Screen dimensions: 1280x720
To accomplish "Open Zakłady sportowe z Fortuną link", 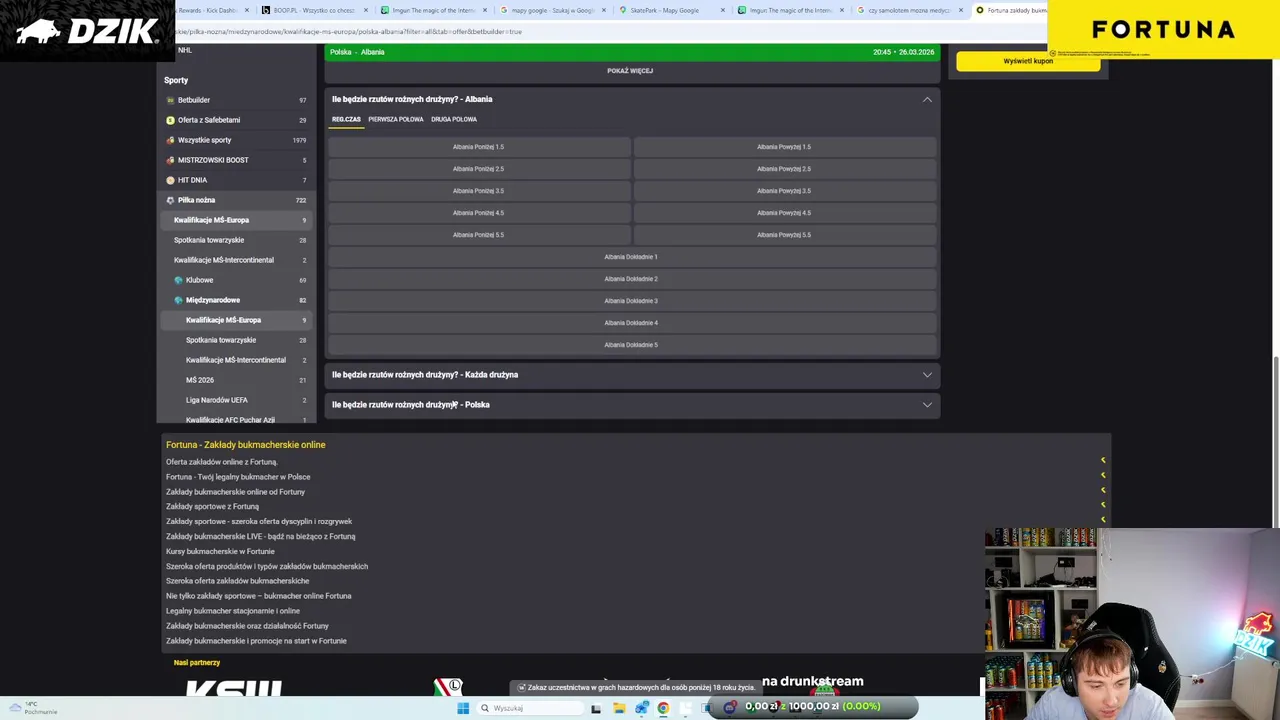I will (212, 506).
